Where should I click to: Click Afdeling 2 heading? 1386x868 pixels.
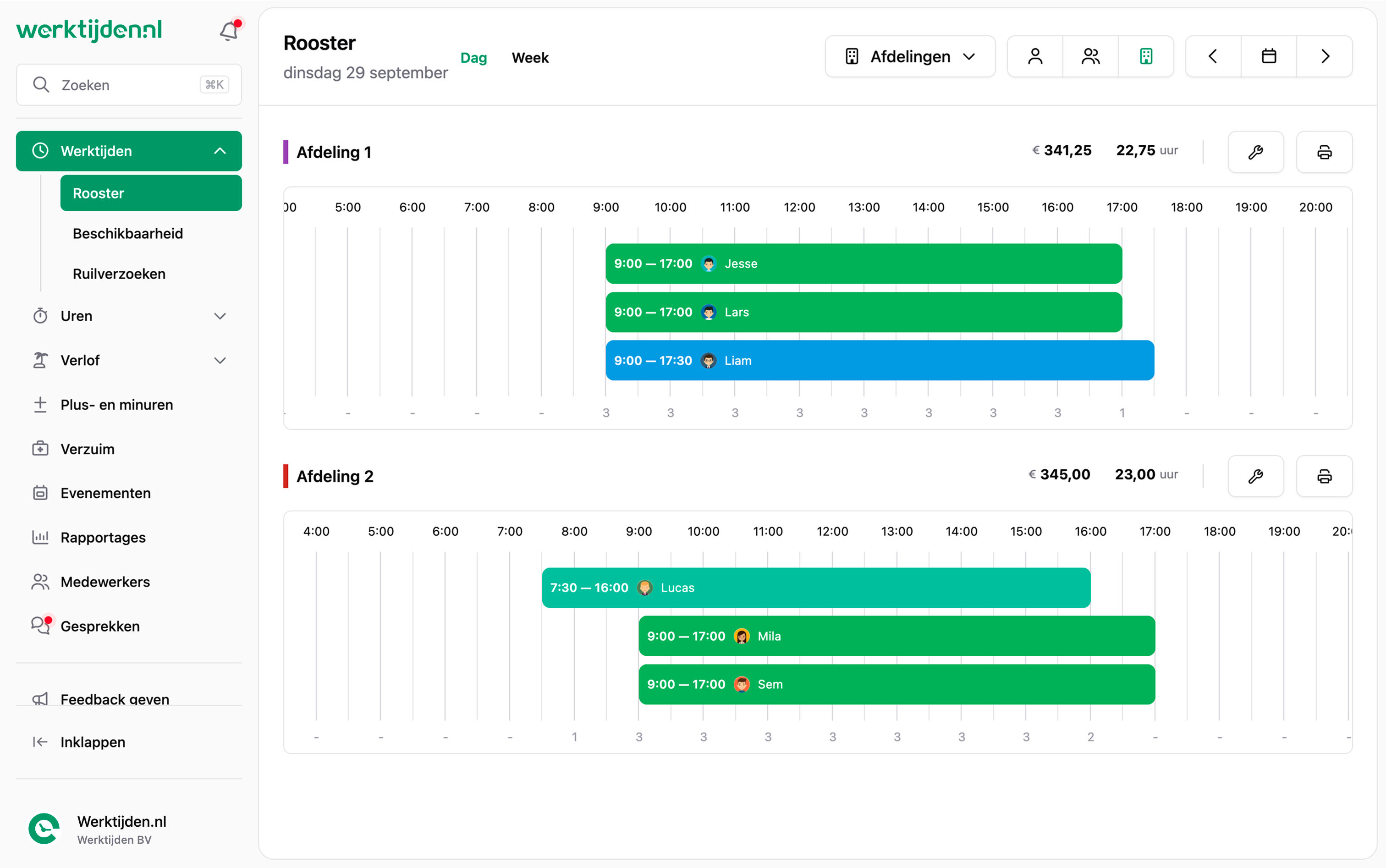point(335,476)
